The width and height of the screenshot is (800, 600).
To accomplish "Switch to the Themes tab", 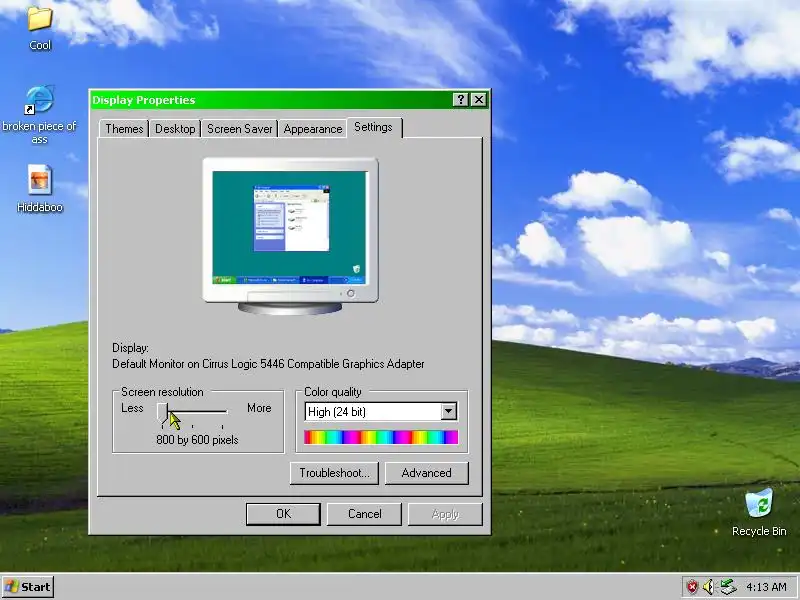I will 124,129.
